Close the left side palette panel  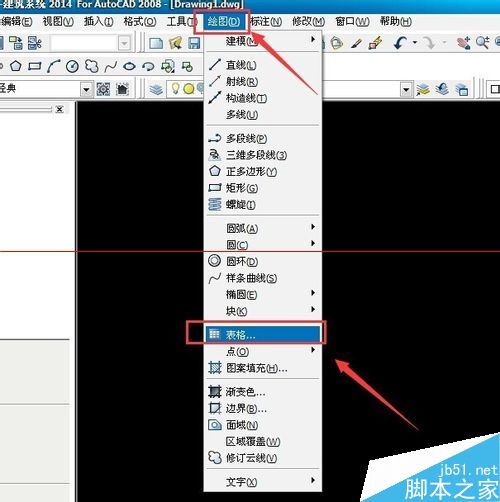tap(59, 109)
